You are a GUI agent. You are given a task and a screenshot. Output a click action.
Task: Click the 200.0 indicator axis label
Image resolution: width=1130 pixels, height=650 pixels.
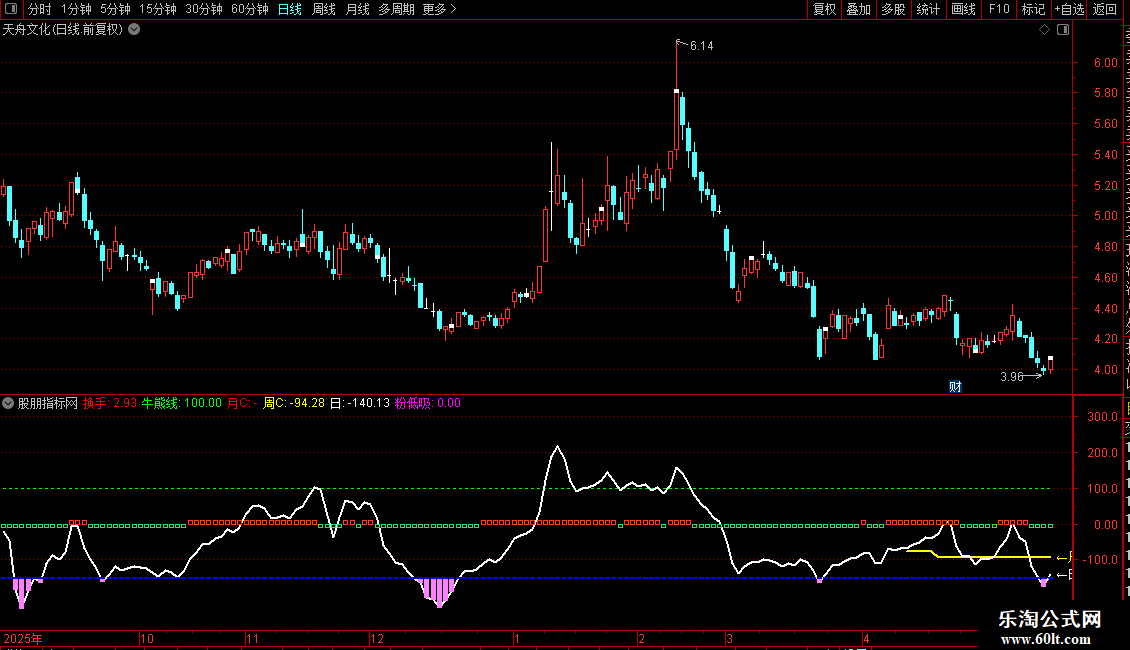pos(1103,453)
